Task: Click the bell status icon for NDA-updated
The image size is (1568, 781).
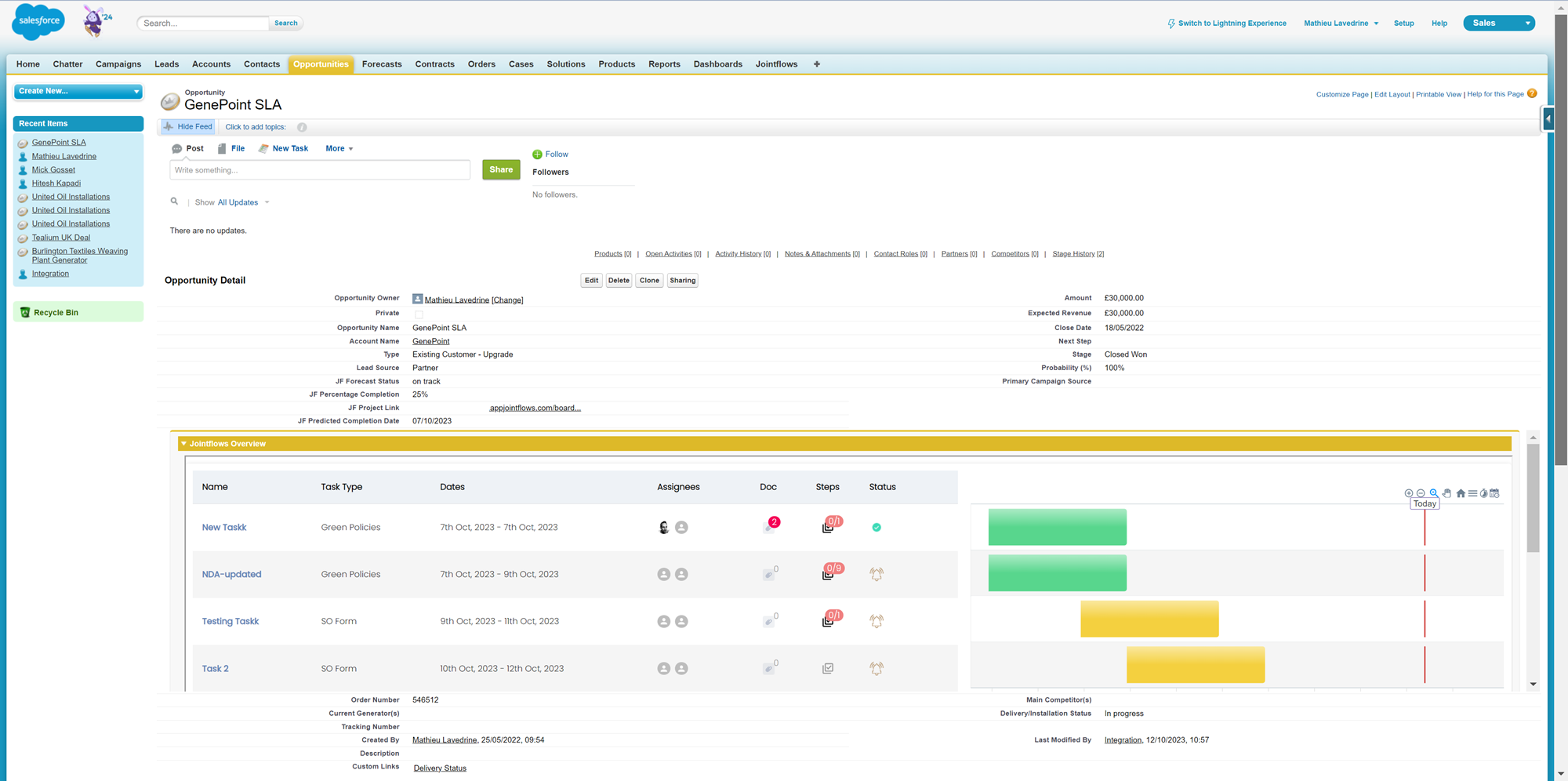Action: [x=877, y=574]
